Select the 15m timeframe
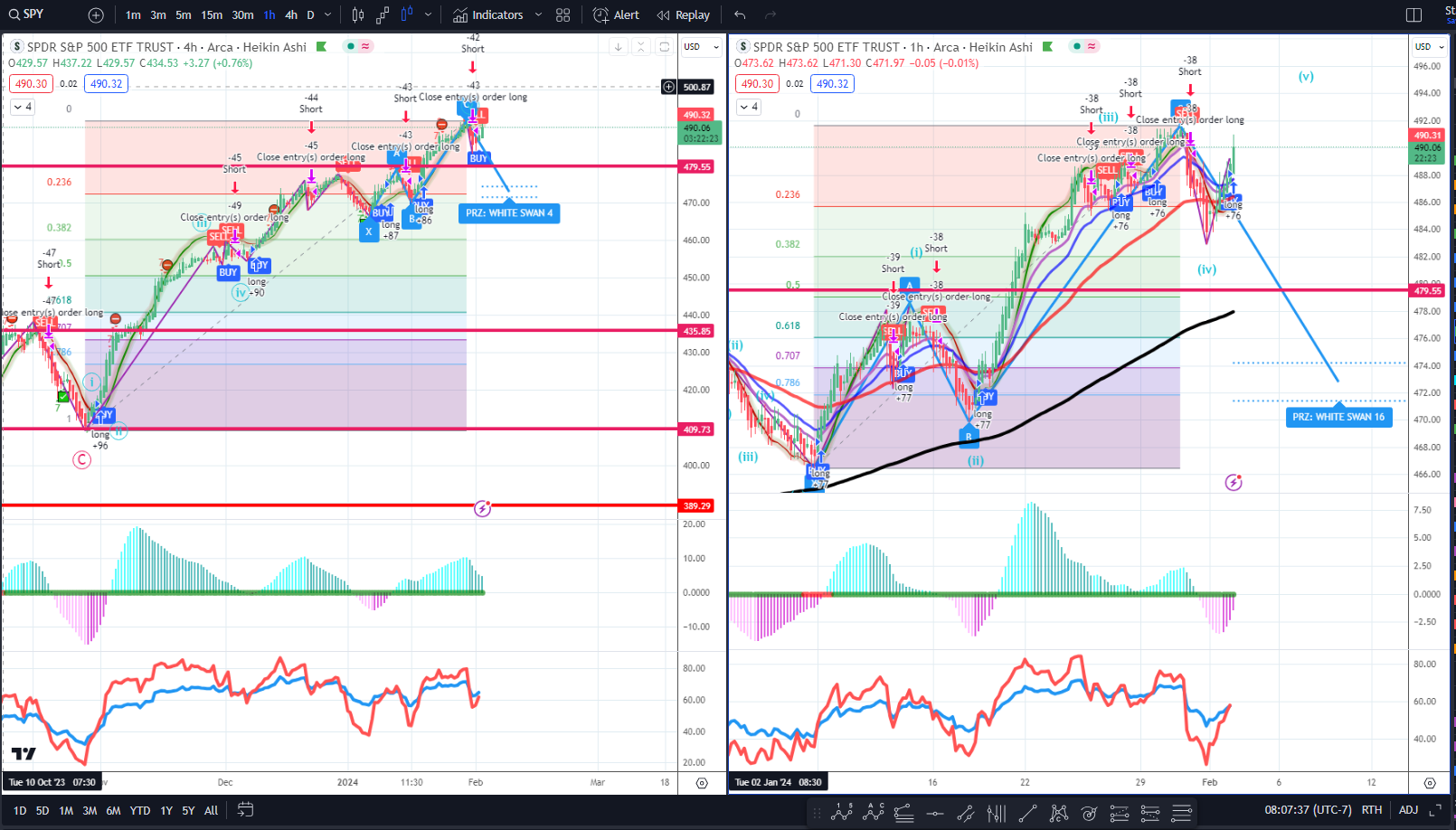This screenshot has width=1456, height=830. coord(212,14)
